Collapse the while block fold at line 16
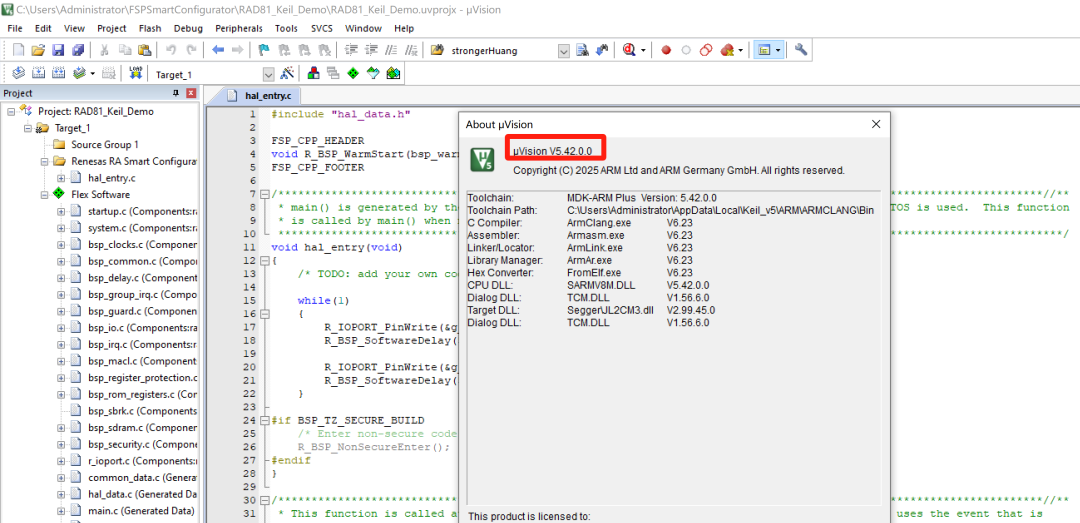Screen dimensions: 1080x523 click(x=264, y=314)
